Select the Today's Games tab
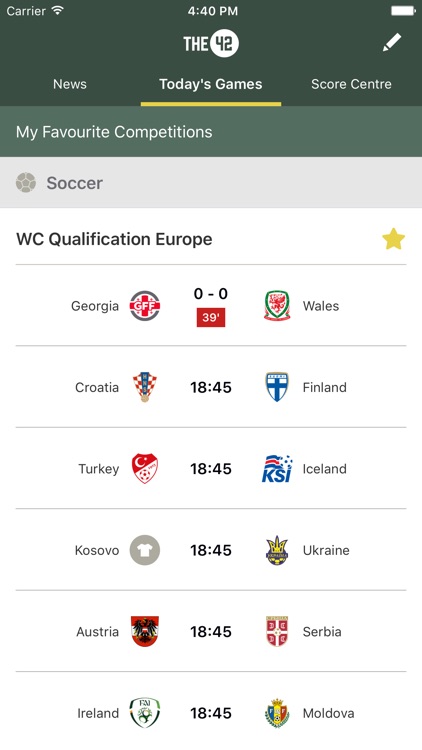Image resolution: width=422 pixels, height=750 pixels. point(211,84)
